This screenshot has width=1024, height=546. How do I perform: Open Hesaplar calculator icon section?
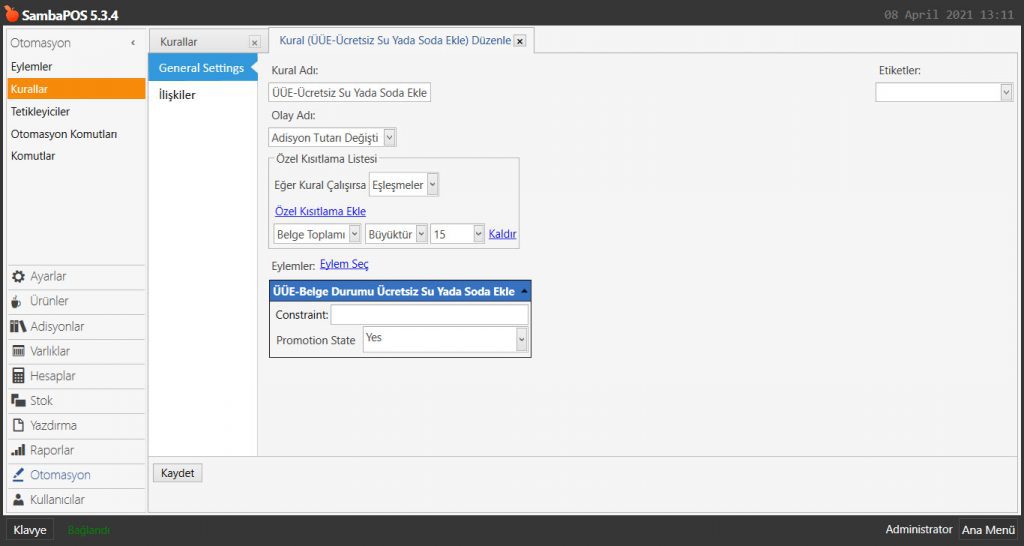[18, 376]
